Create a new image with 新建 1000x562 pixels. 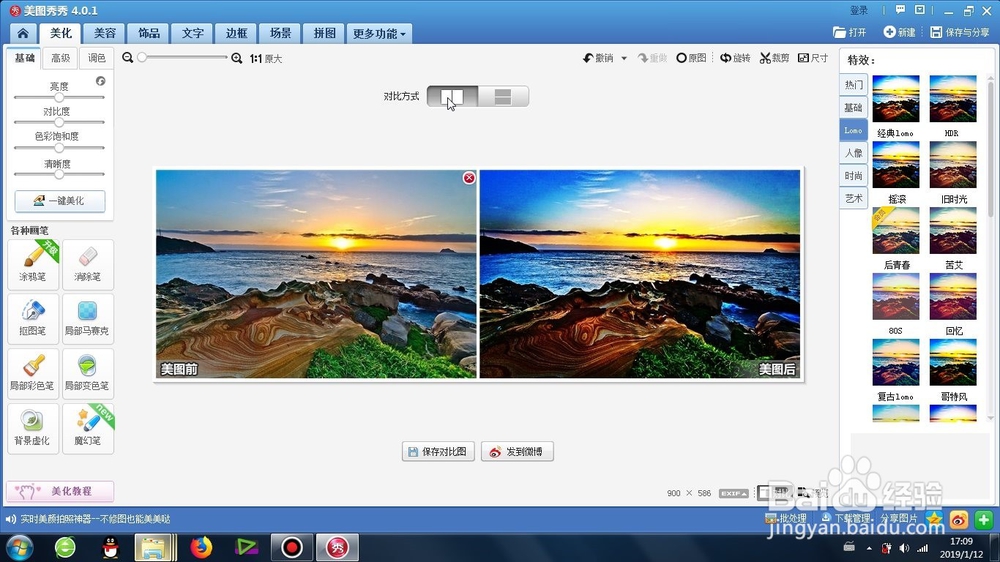[899, 32]
